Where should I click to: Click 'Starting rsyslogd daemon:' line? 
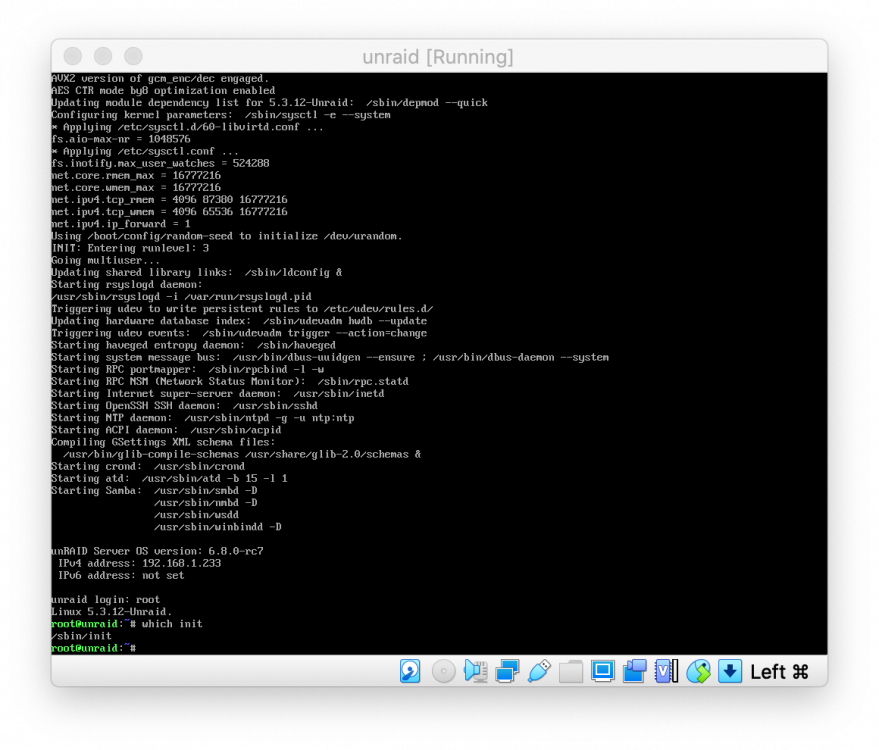127,284
